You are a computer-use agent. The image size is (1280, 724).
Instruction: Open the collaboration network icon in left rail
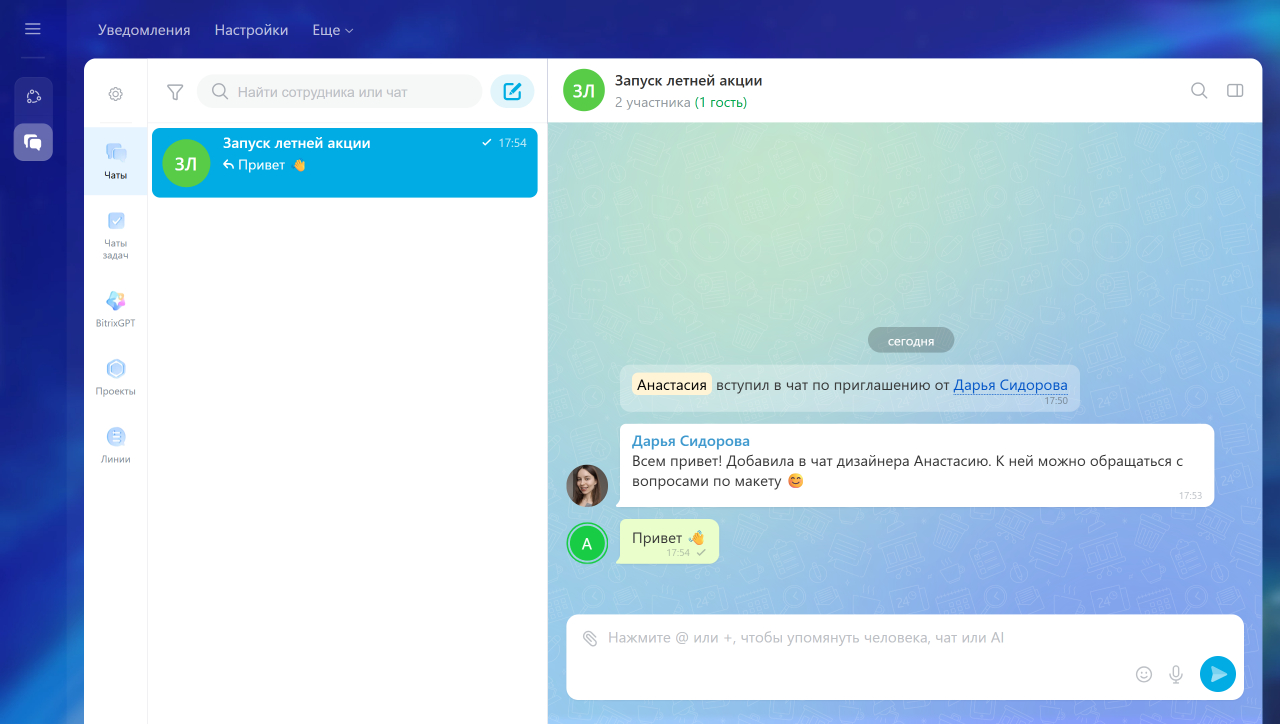(x=33, y=96)
